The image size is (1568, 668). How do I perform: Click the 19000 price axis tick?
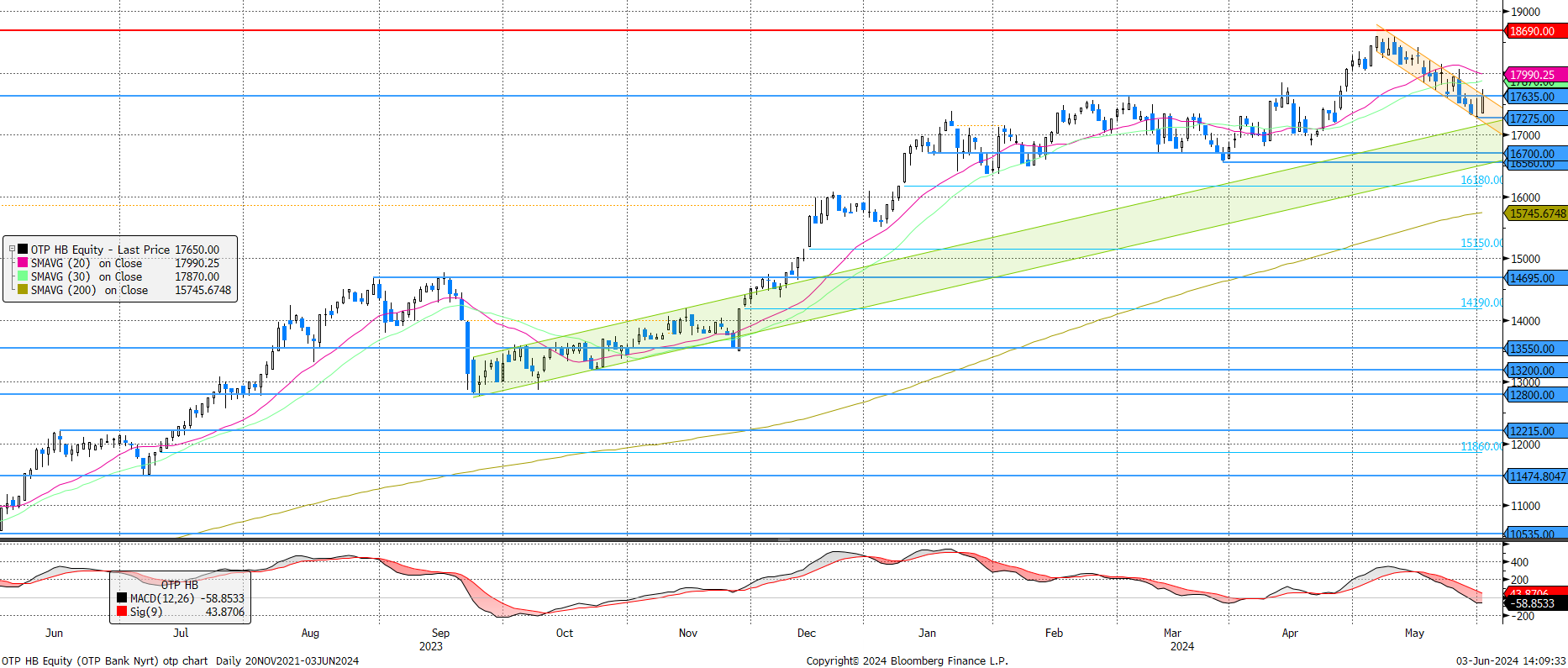[x=1526, y=12]
